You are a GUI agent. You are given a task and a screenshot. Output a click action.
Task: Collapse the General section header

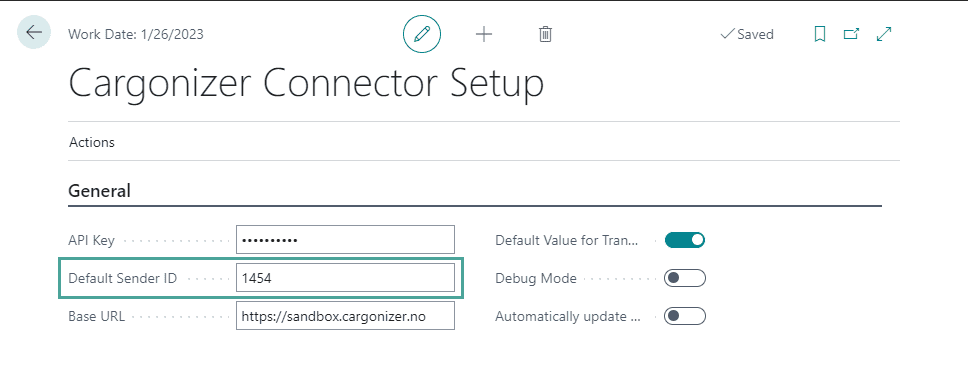click(x=99, y=191)
